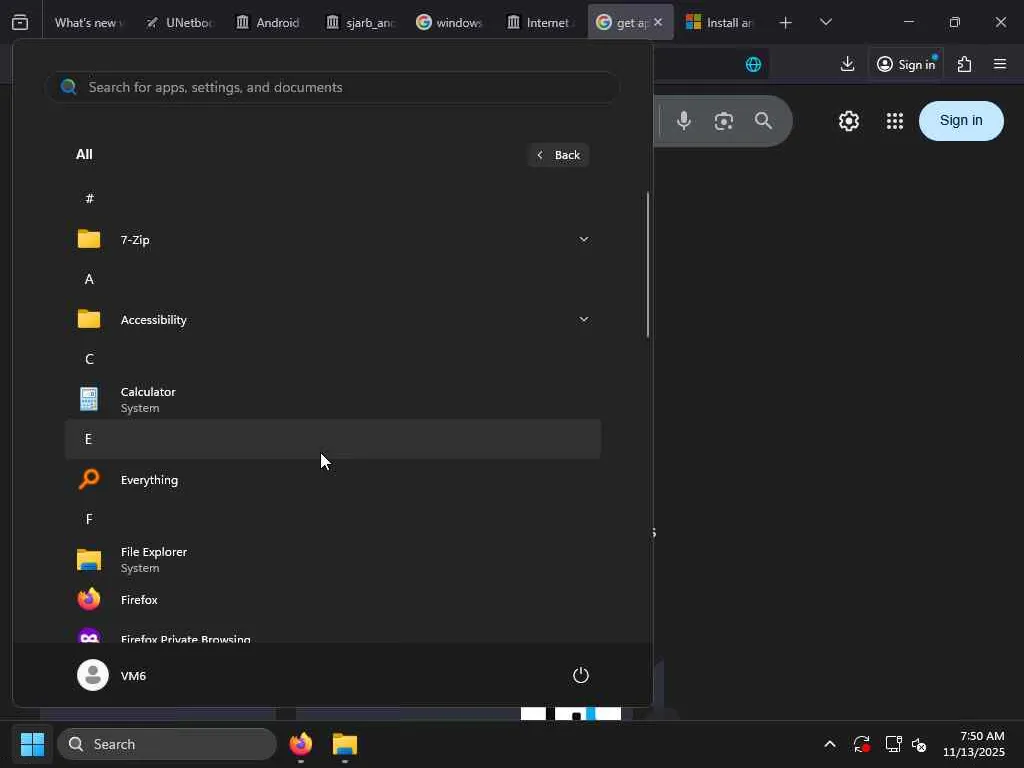Click the sync status tray icon

[x=861, y=744]
